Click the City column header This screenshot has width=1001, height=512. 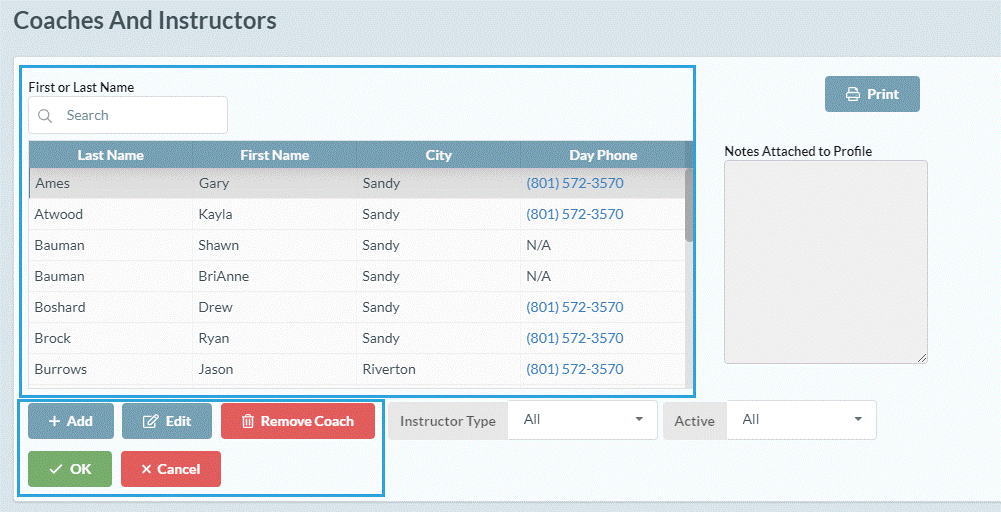click(438, 155)
